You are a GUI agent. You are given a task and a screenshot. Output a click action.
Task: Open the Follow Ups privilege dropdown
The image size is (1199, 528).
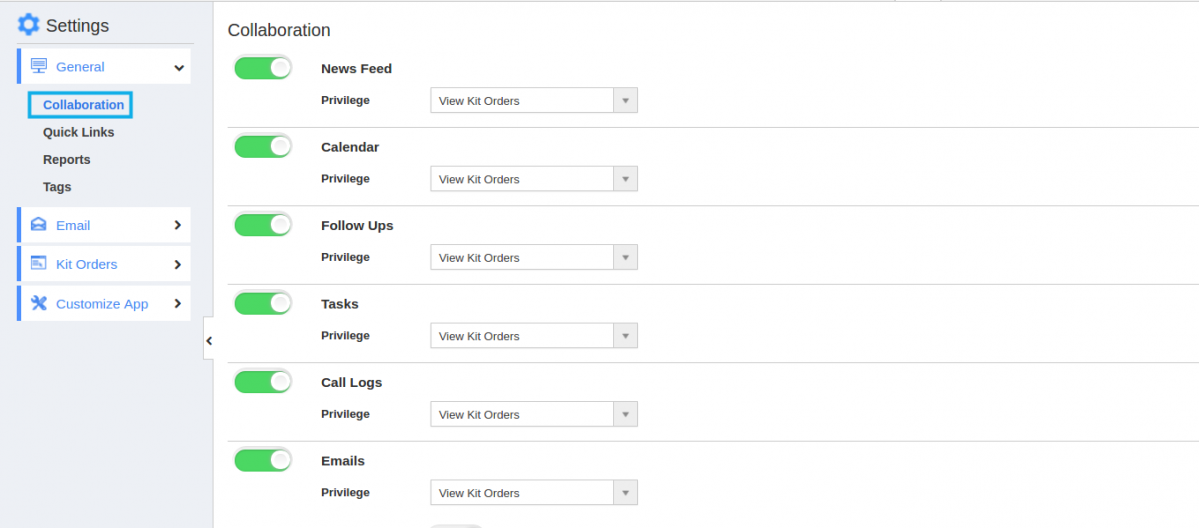point(534,257)
